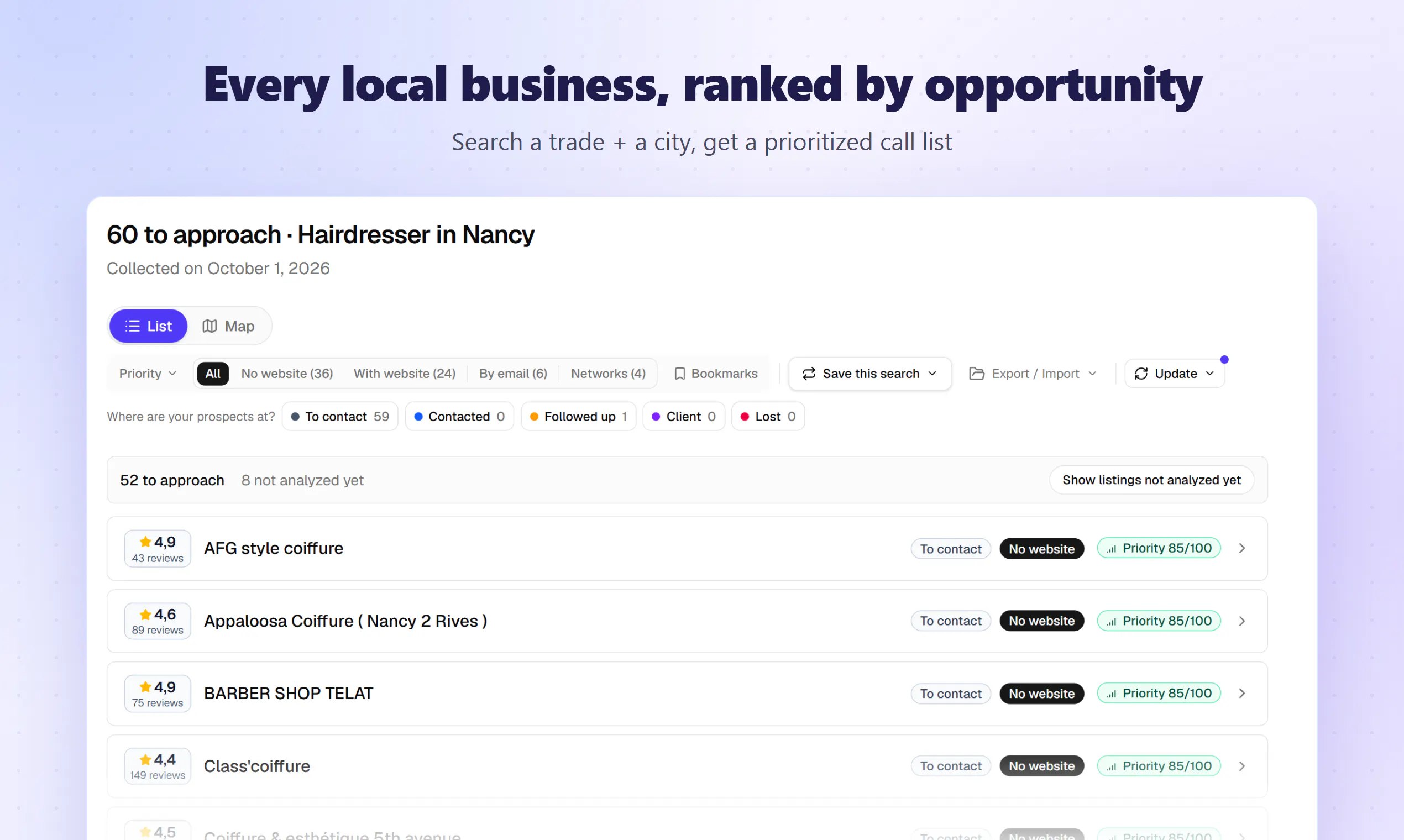Viewport: 1404px width, 840px height.
Task: Click Priority 85/100 badge on BARBER SHOP TELAT
Action: [x=1159, y=693]
